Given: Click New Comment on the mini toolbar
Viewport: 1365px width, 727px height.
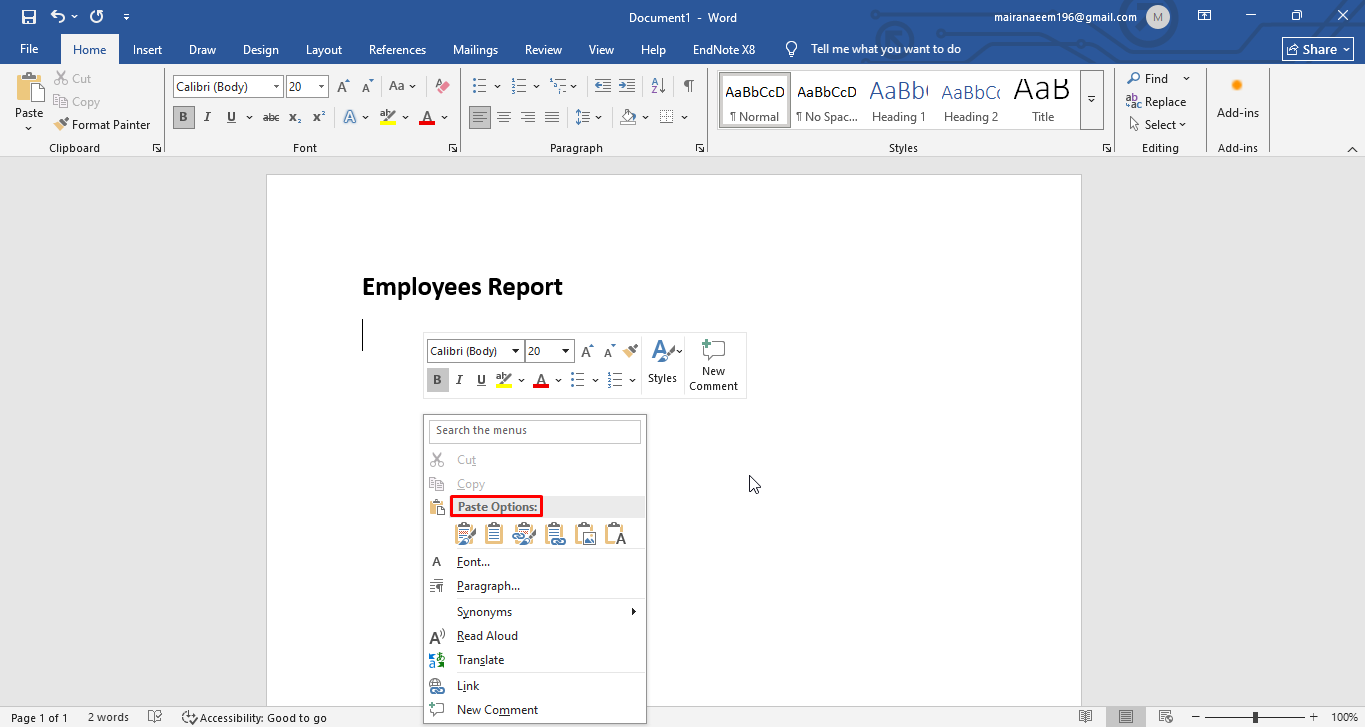Looking at the screenshot, I should pos(713,365).
